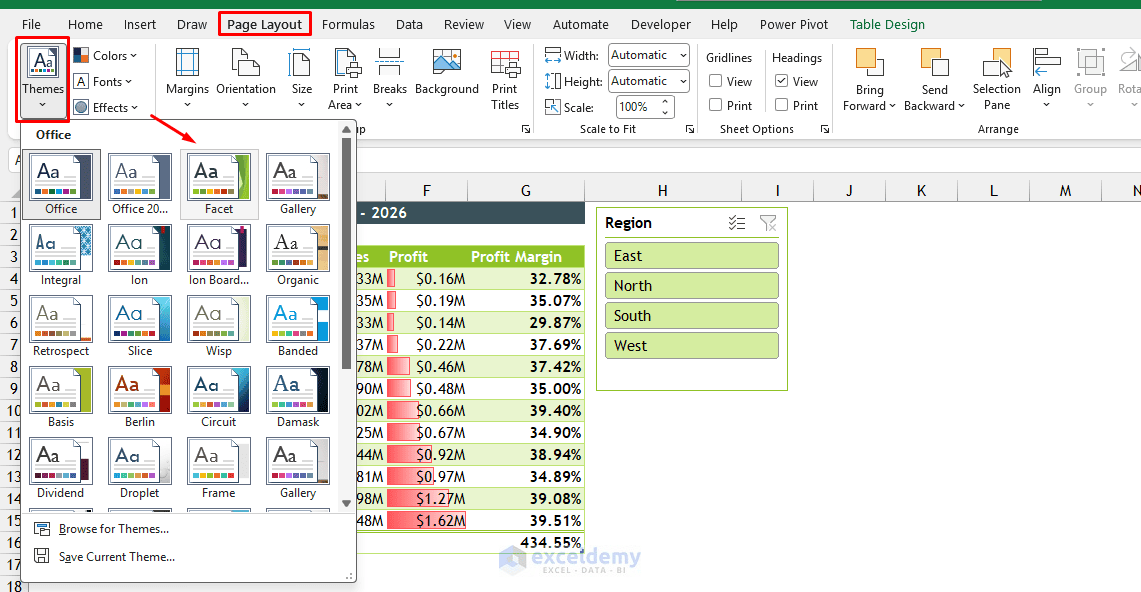Open the Breaks menu
The image size is (1141, 592).
click(x=389, y=79)
